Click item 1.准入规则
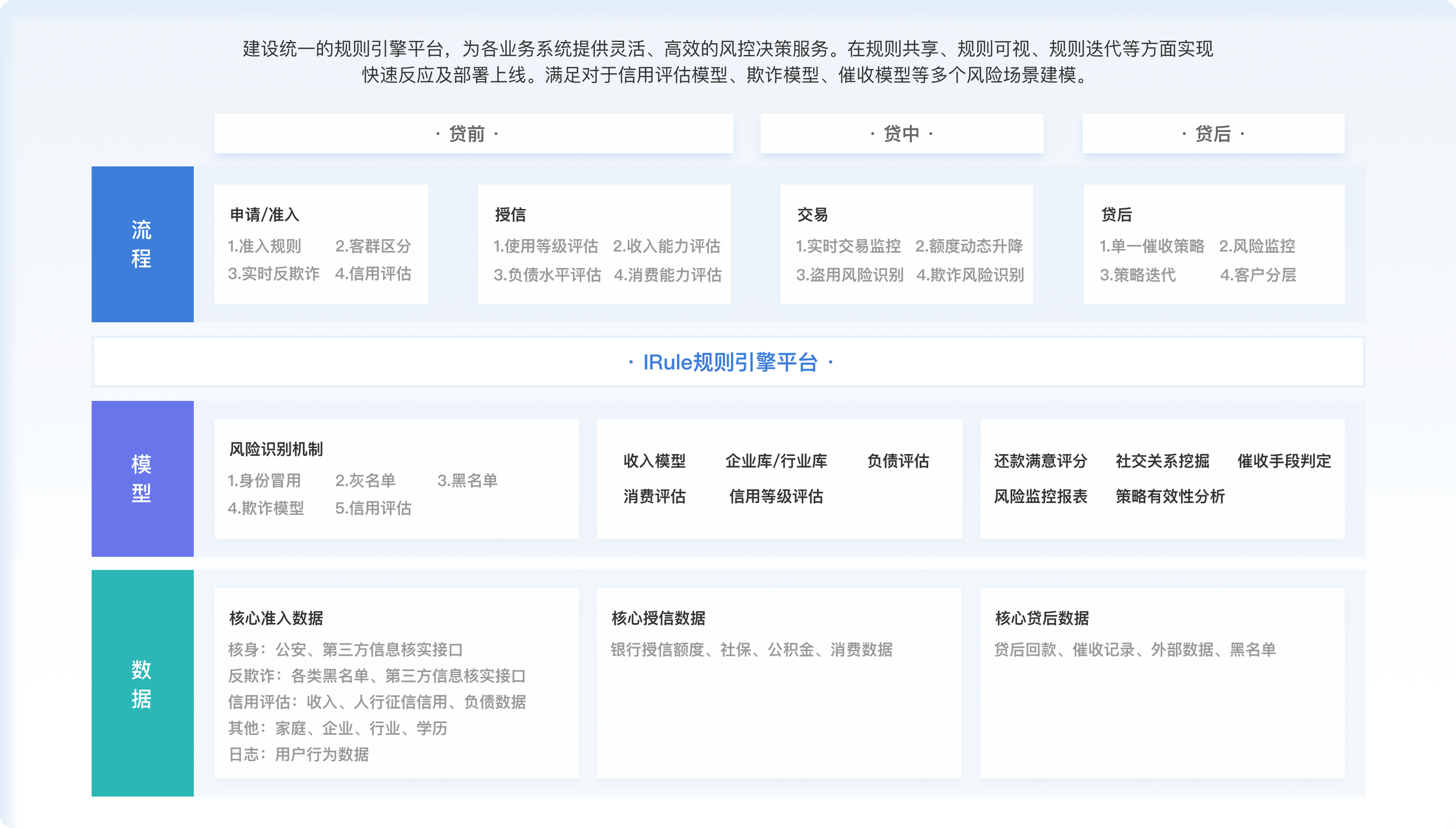 264,246
